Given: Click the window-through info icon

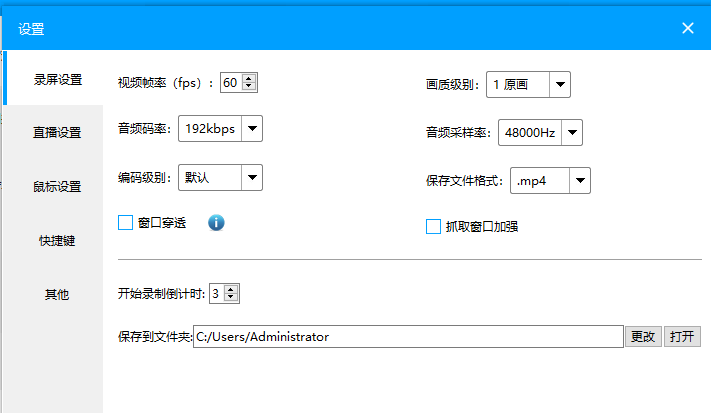Looking at the screenshot, I should tap(216, 223).
